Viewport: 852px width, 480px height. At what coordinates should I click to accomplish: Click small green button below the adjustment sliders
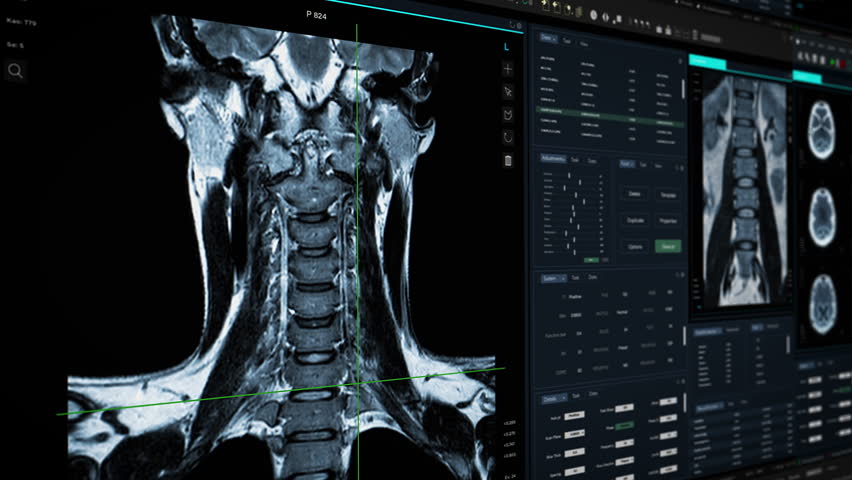591,260
